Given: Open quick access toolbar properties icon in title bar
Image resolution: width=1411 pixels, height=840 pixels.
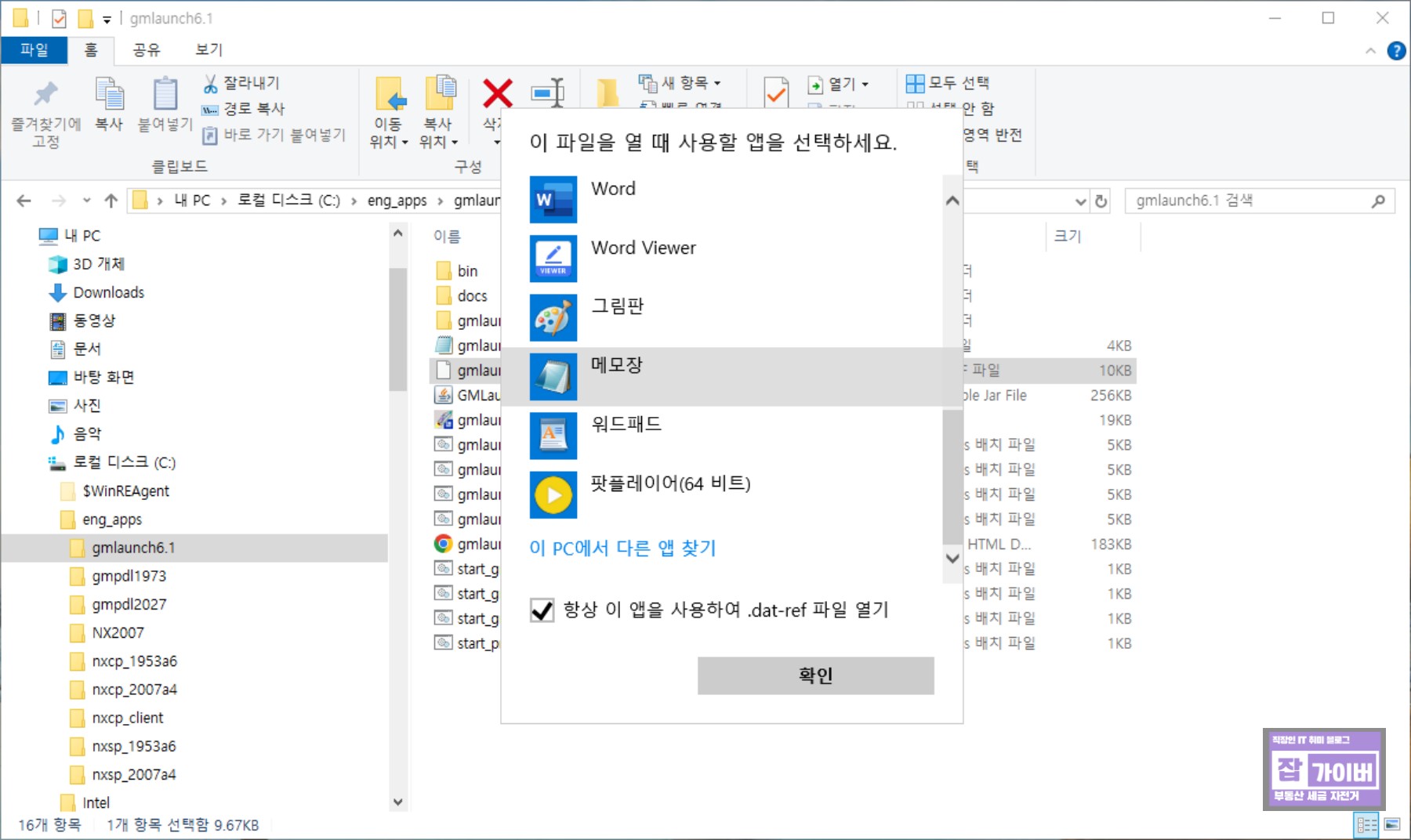Looking at the screenshot, I should 59,18.
